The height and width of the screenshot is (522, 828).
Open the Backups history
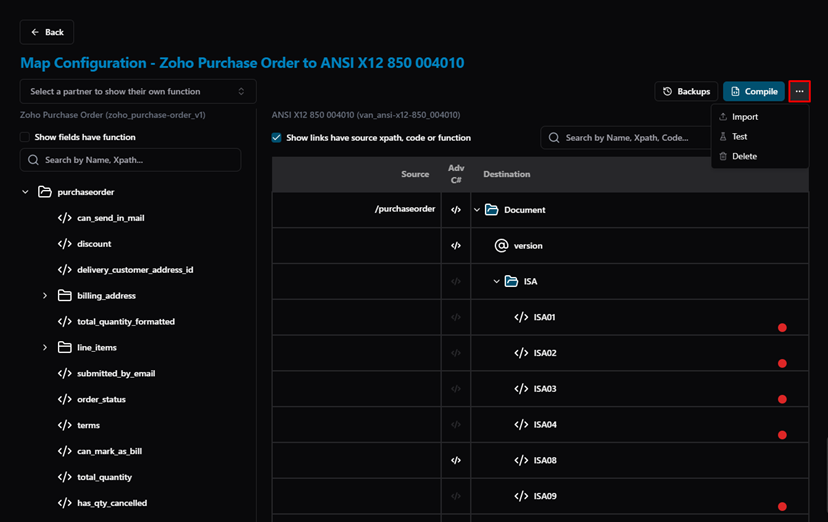(x=686, y=91)
